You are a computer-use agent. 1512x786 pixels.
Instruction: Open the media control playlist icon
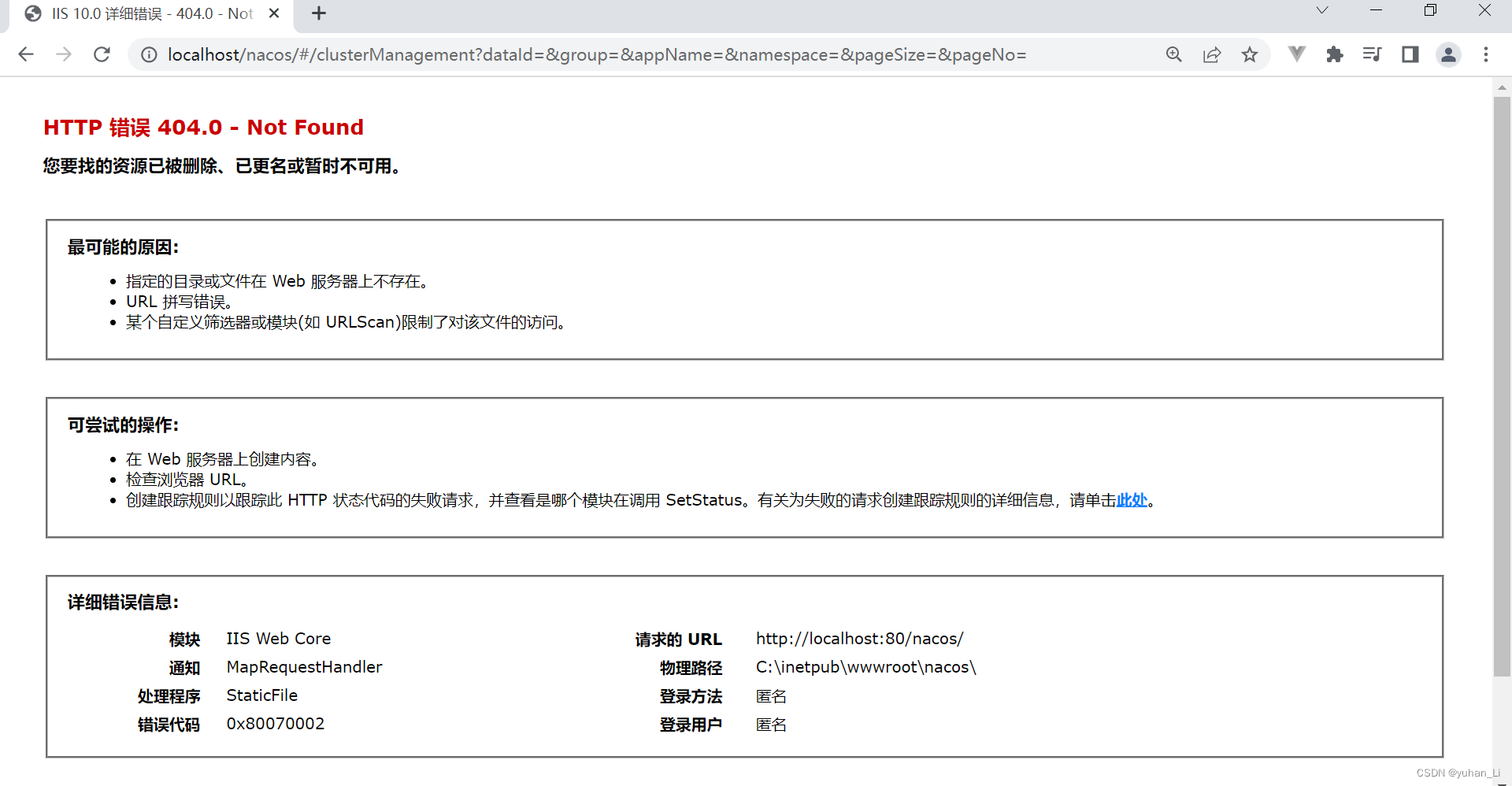(x=1373, y=54)
